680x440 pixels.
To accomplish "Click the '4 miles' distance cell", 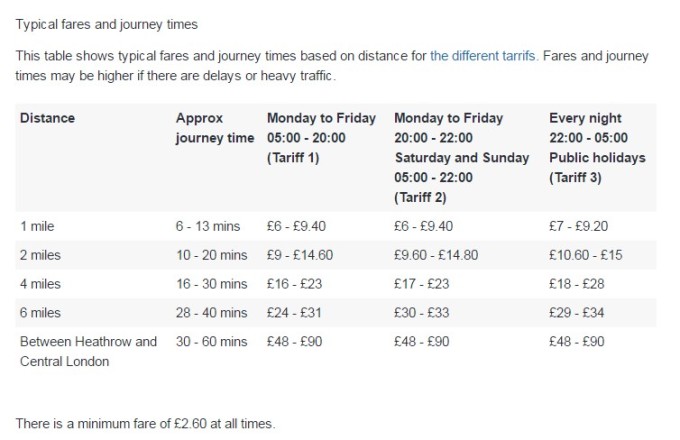I will click(x=40, y=284).
